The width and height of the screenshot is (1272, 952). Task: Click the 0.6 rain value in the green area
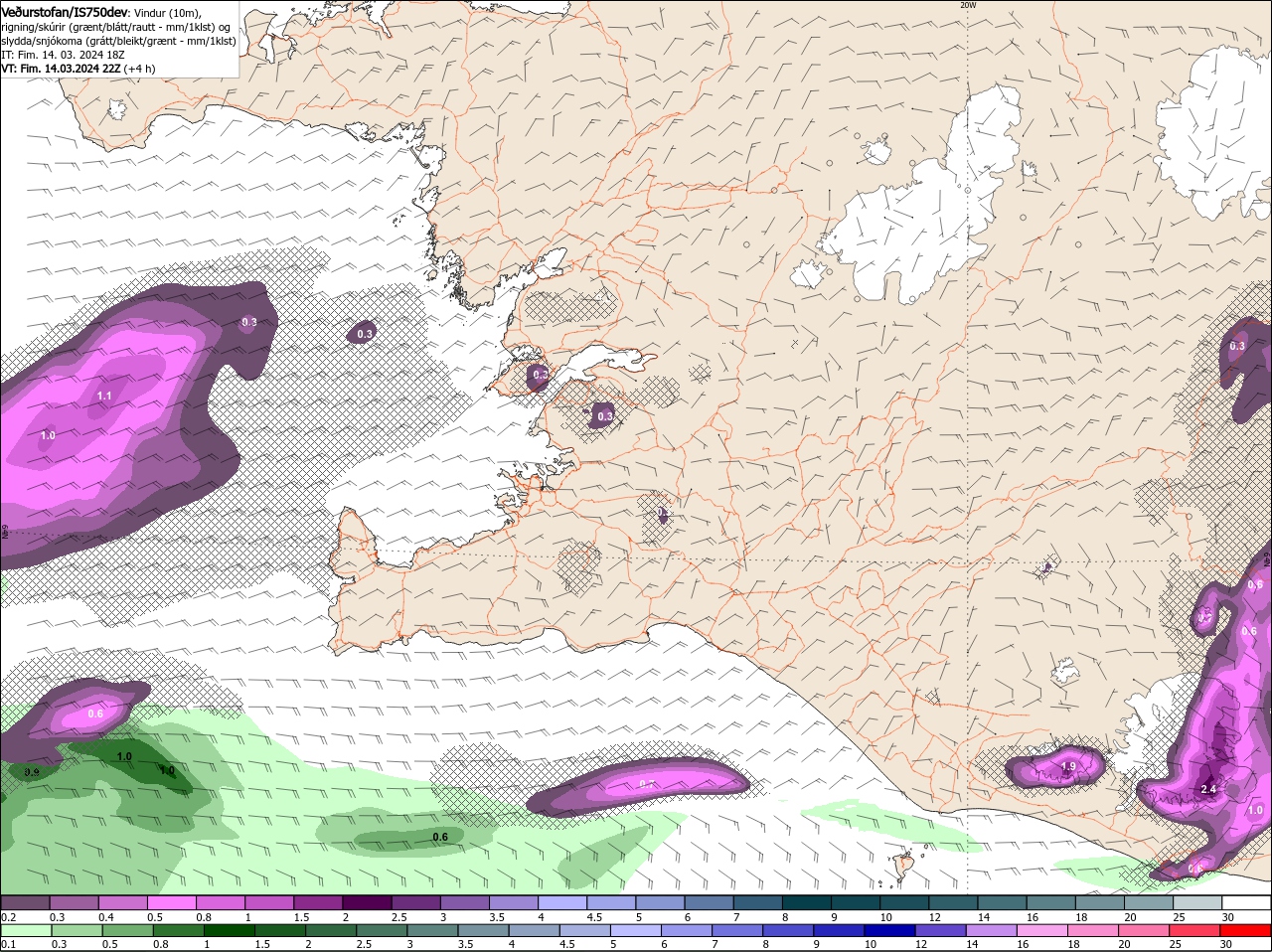[440, 837]
